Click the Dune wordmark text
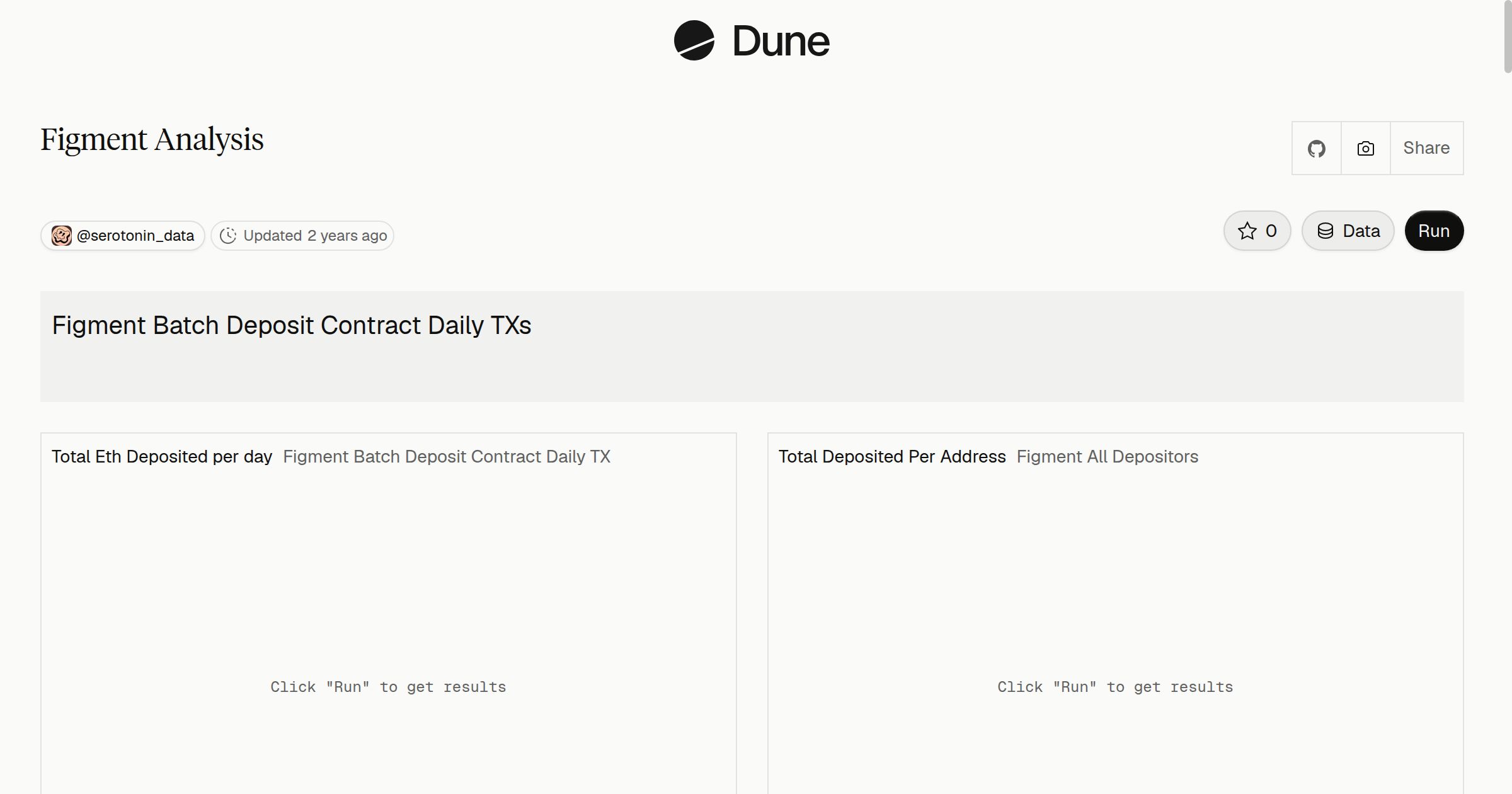Viewport: 1512px width, 794px height. pos(781,41)
